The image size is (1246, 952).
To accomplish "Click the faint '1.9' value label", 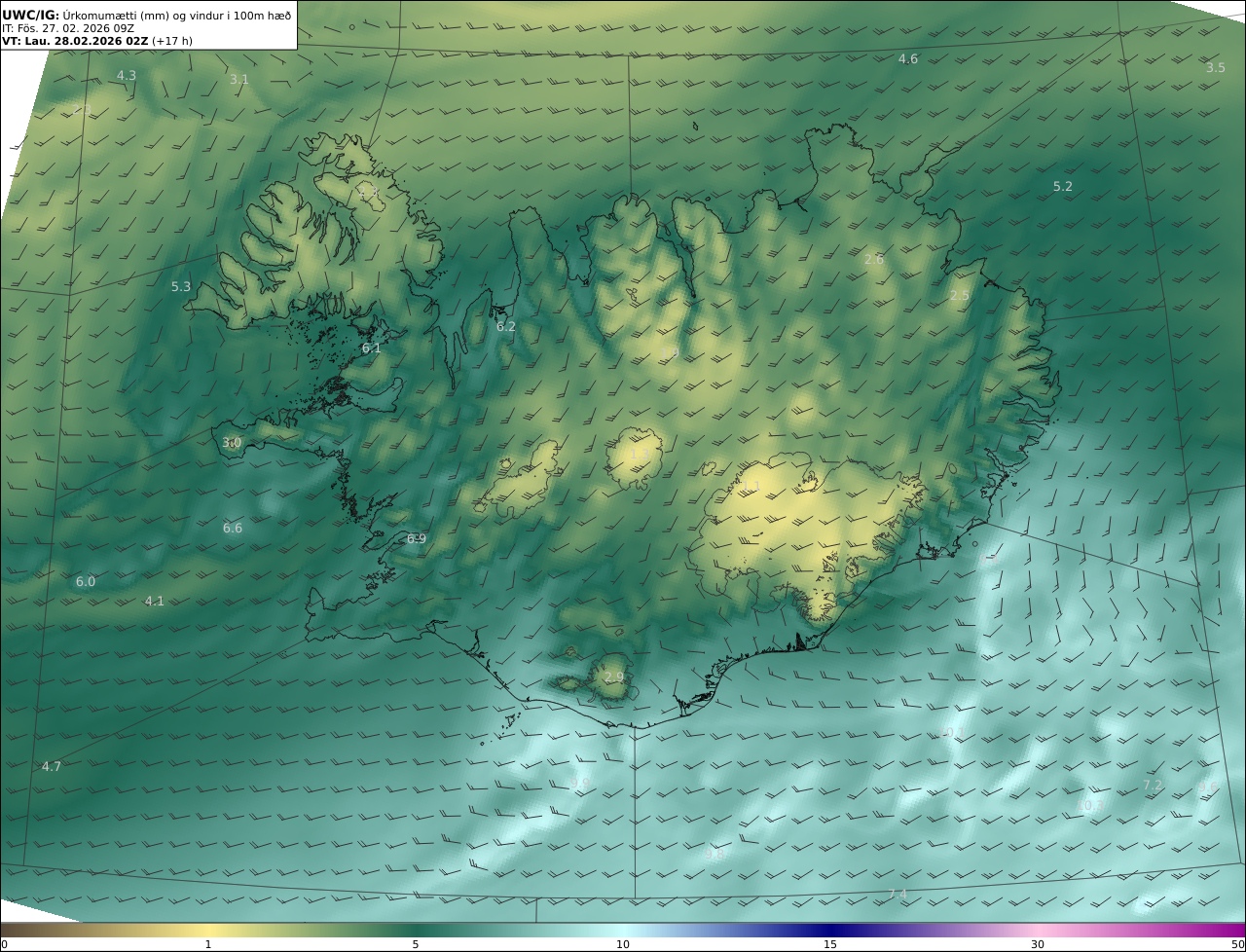I will tap(670, 352).
